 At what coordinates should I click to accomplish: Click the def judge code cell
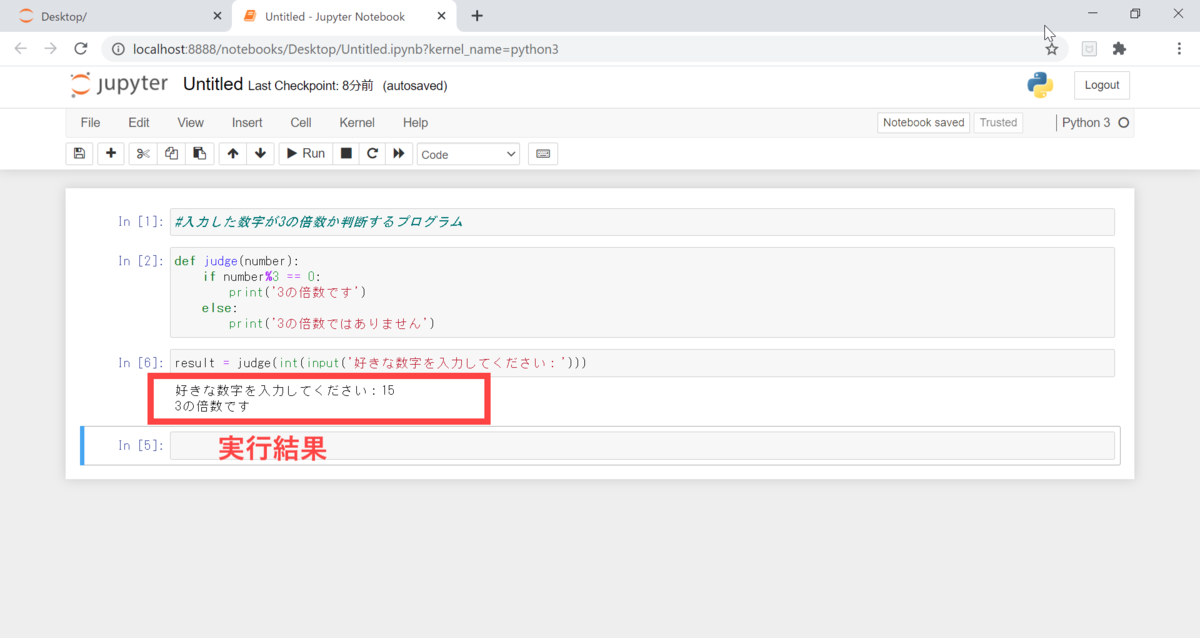pos(642,292)
